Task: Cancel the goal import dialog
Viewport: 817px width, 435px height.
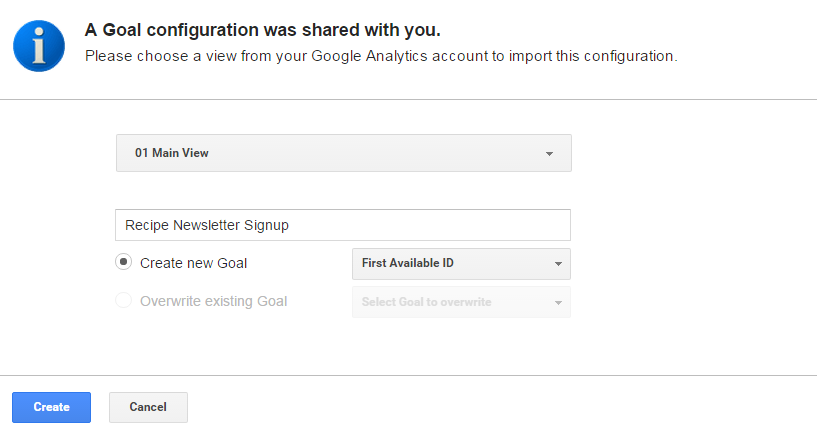Action: tap(148, 407)
